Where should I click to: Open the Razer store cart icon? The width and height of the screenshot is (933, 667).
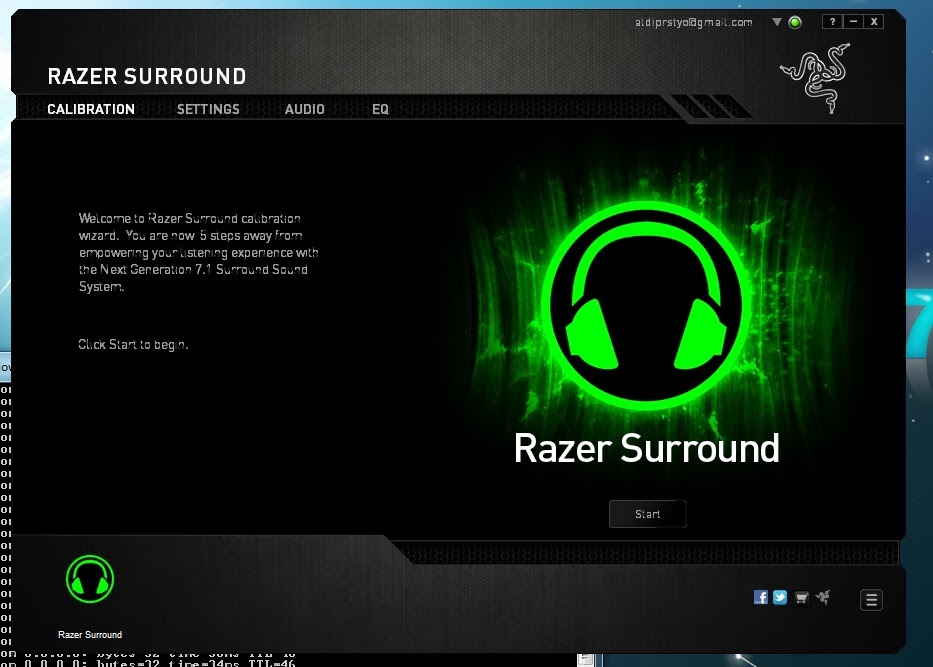[x=801, y=598]
